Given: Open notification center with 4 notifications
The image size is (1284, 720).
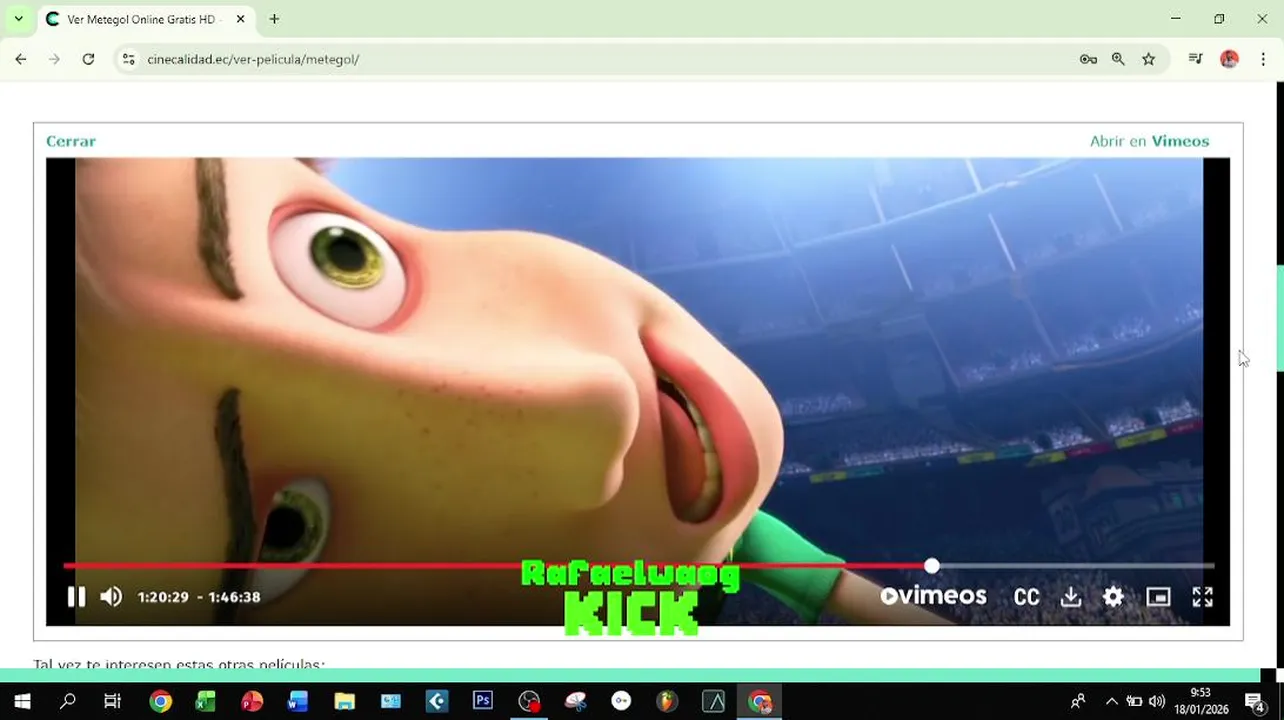Looking at the screenshot, I should coord(1255,701).
